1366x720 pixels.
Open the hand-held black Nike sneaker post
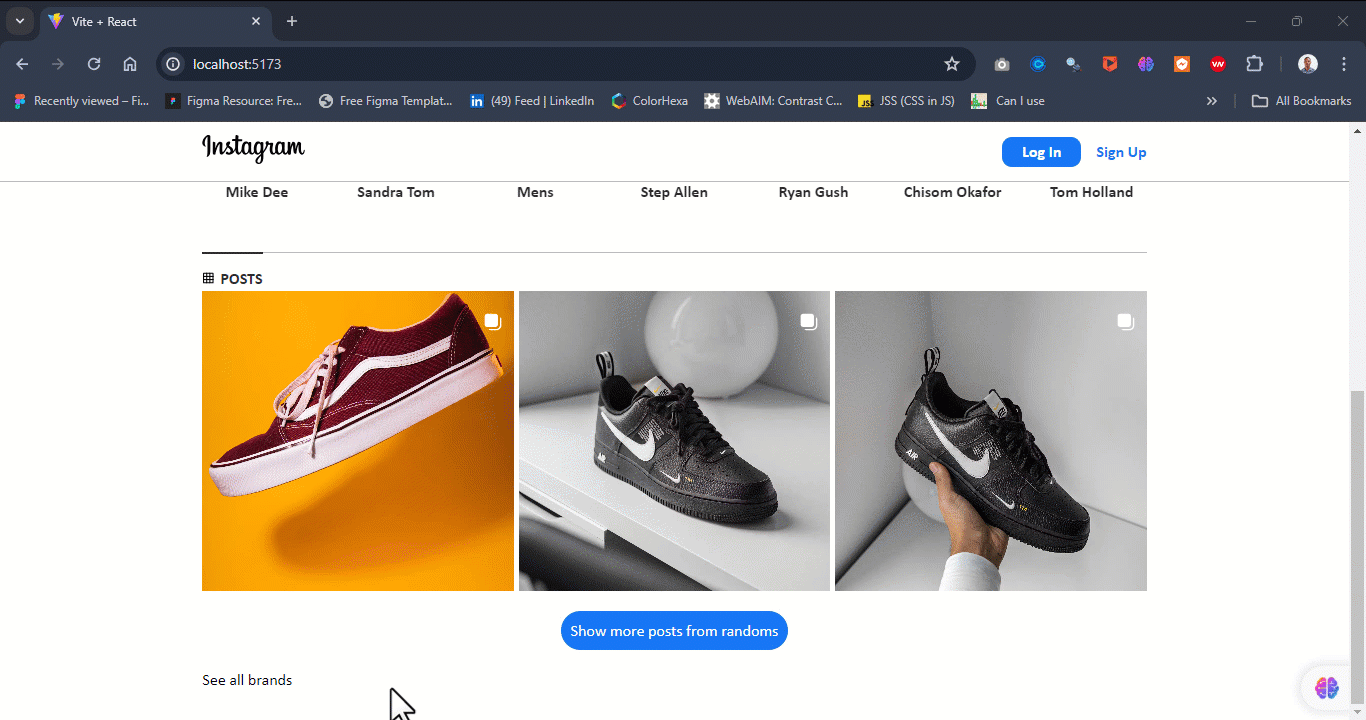(x=991, y=441)
